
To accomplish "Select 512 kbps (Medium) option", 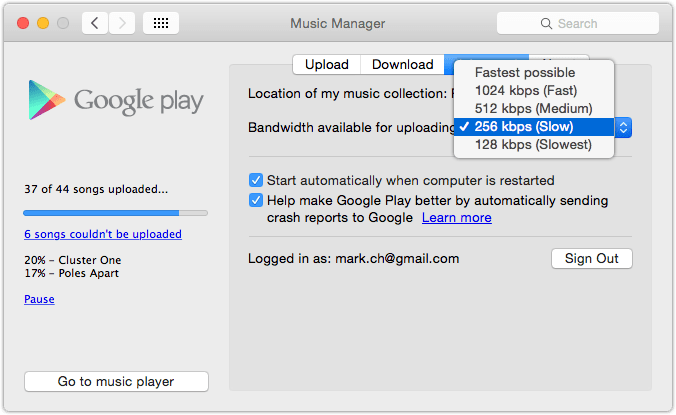I will click(x=534, y=109).
